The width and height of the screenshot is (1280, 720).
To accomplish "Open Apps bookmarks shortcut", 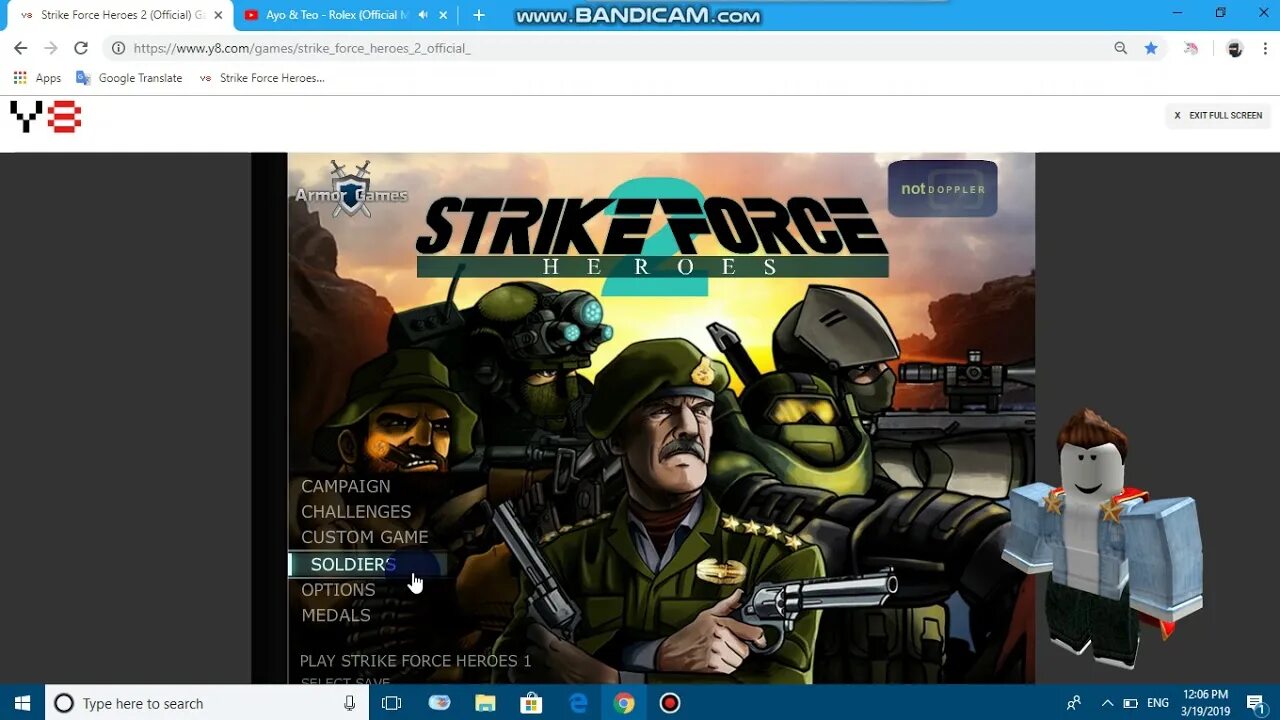I will [x=37, y=78].
